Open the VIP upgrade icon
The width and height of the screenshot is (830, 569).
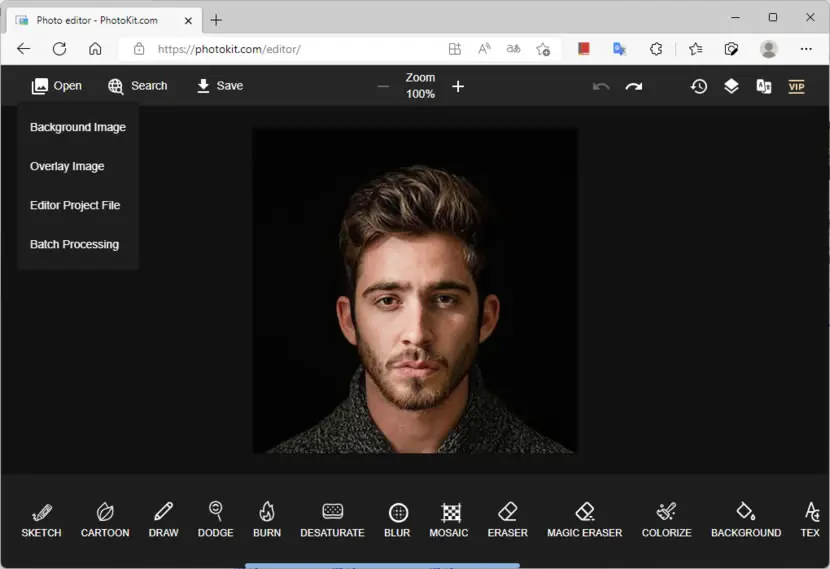796,86
